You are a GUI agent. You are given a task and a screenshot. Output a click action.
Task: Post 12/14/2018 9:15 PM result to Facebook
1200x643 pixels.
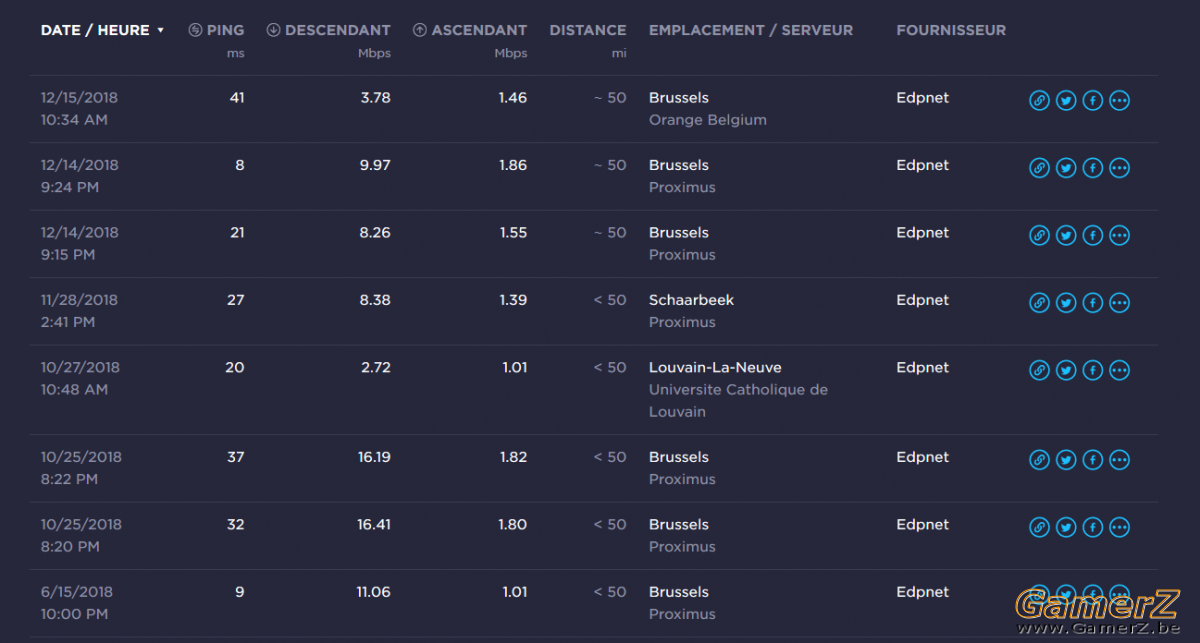point(1093,236)
